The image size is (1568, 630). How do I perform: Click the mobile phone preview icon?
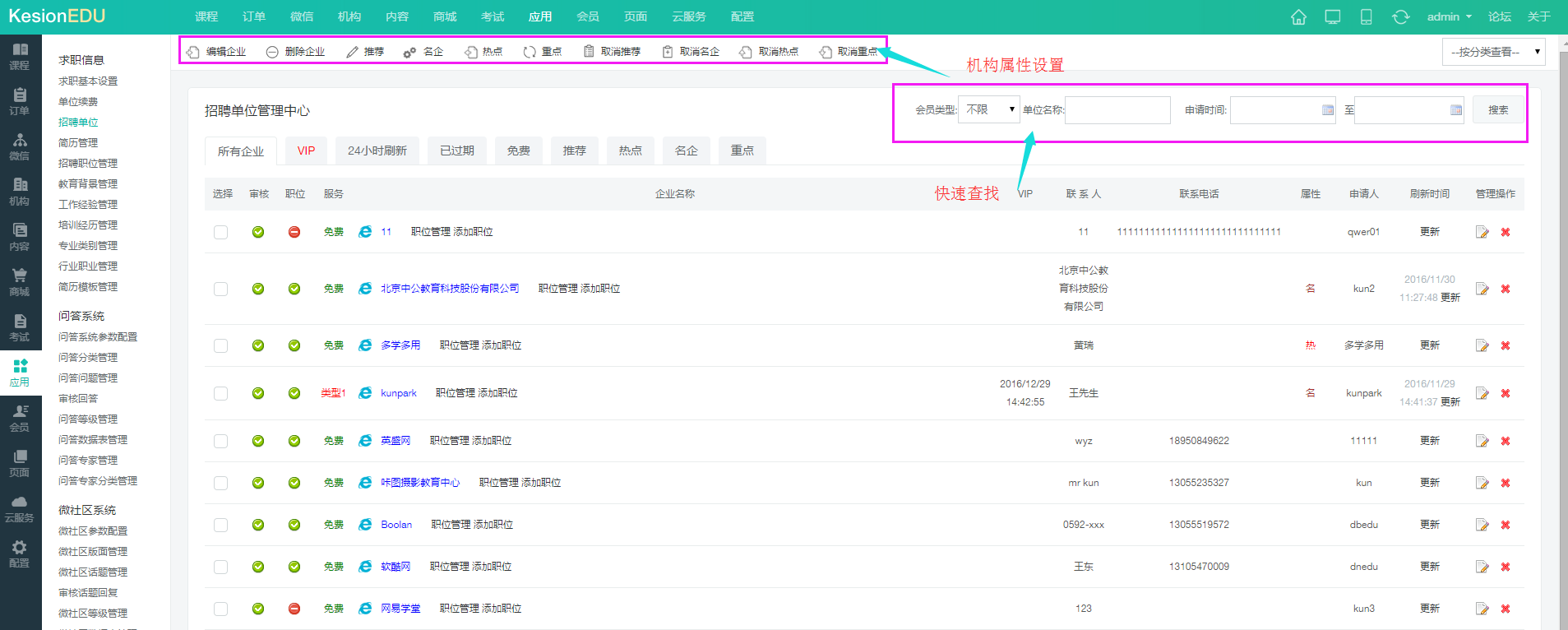(1366, 17)
